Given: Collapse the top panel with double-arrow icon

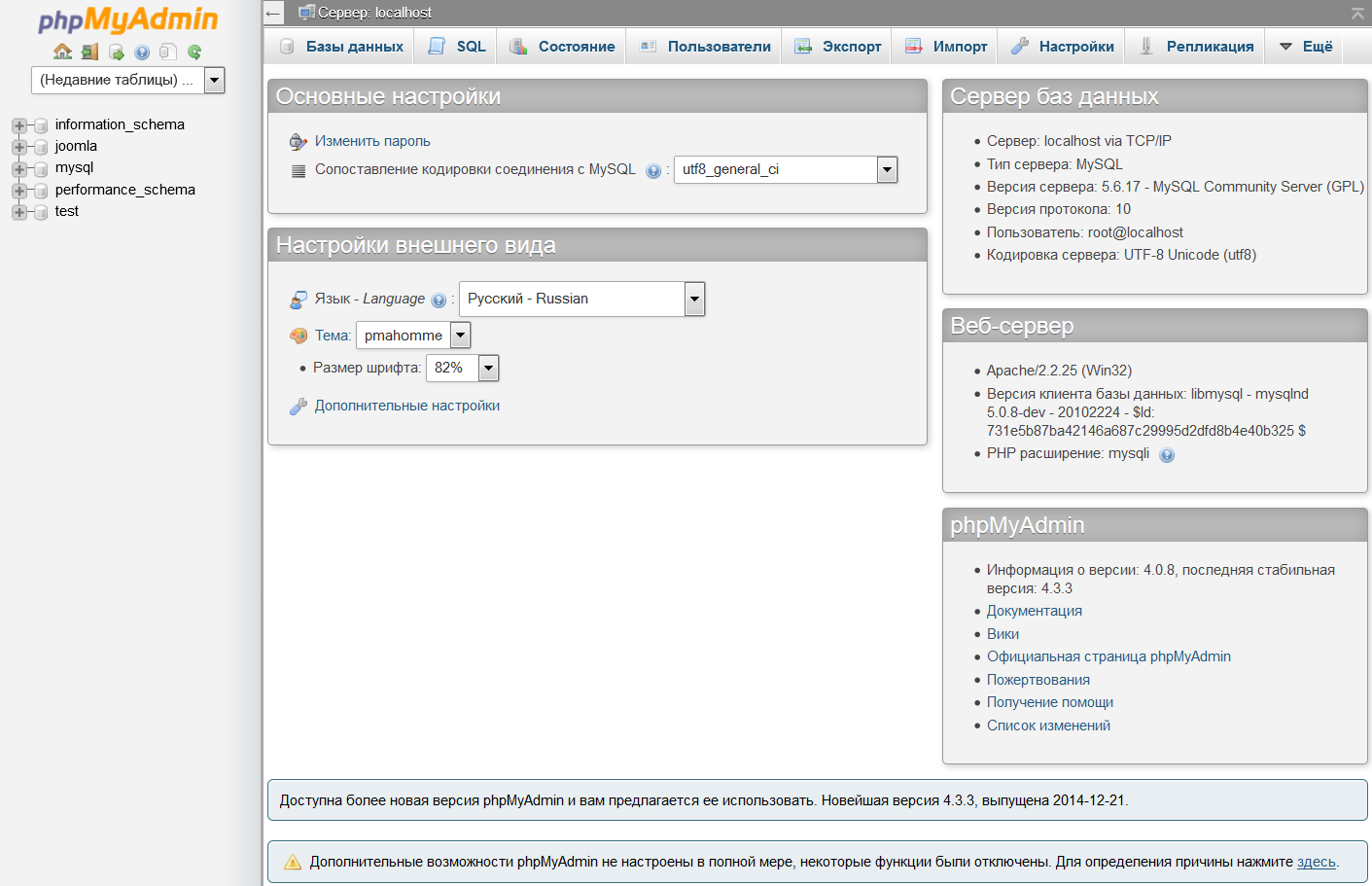Looking at the screenshot, I should pos(1357,13).
